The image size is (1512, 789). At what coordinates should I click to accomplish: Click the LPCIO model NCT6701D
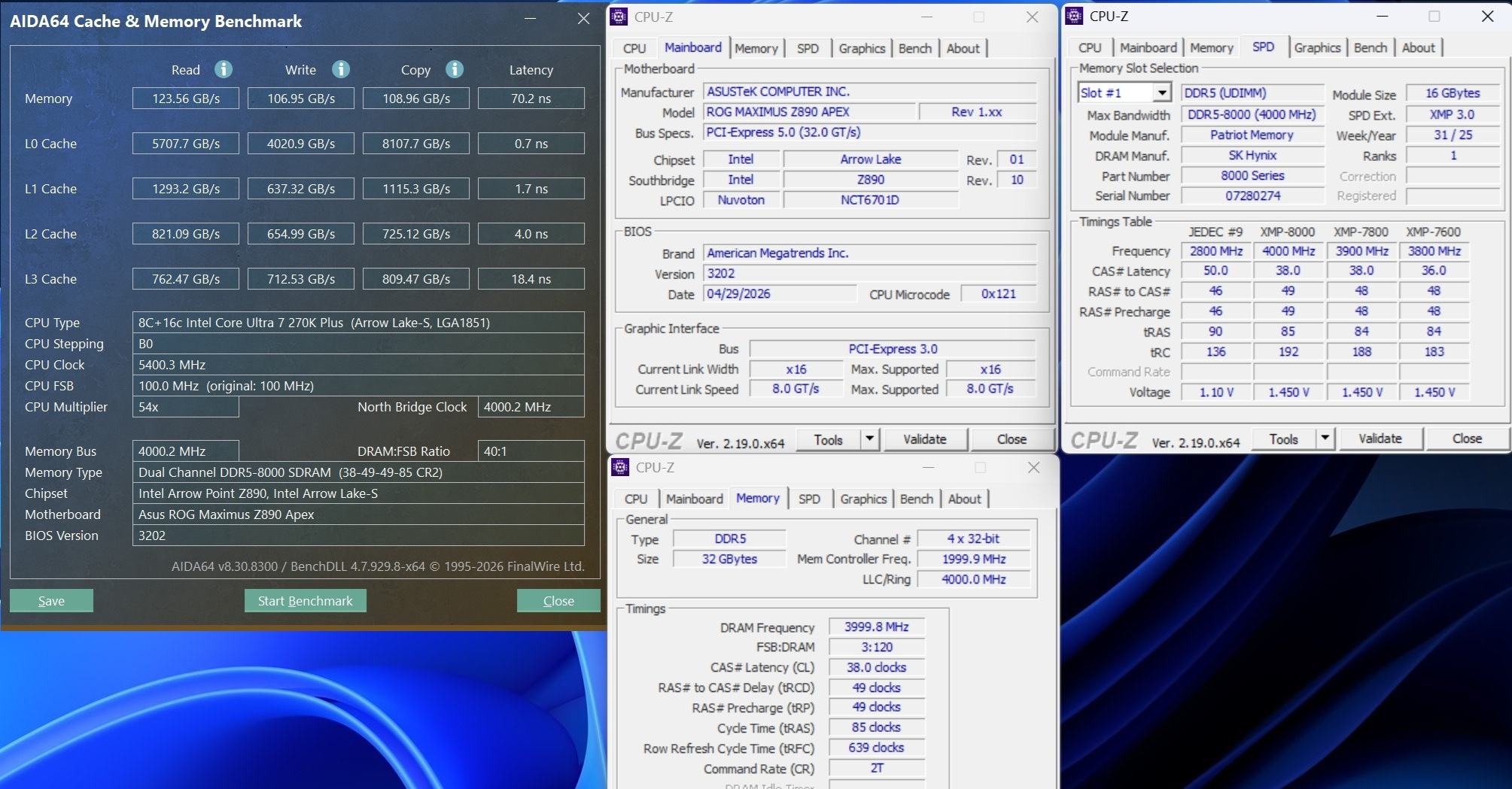pos(870,200)
